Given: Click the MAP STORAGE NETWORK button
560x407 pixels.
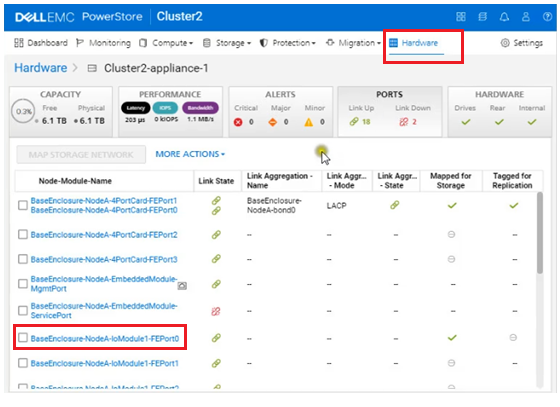Looking at the screenshot, I should click(81, 155).
